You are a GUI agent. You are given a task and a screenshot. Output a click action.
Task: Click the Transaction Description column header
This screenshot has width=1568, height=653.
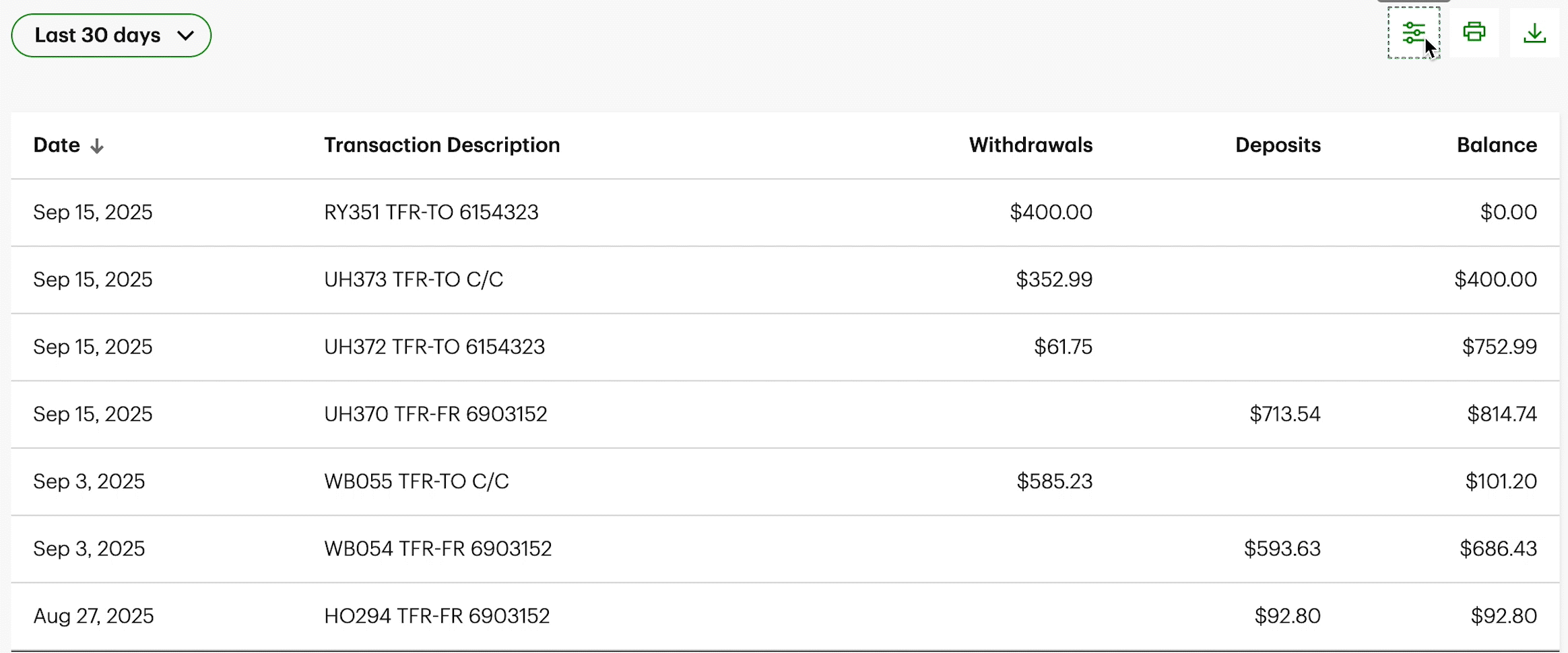[442, 145]
